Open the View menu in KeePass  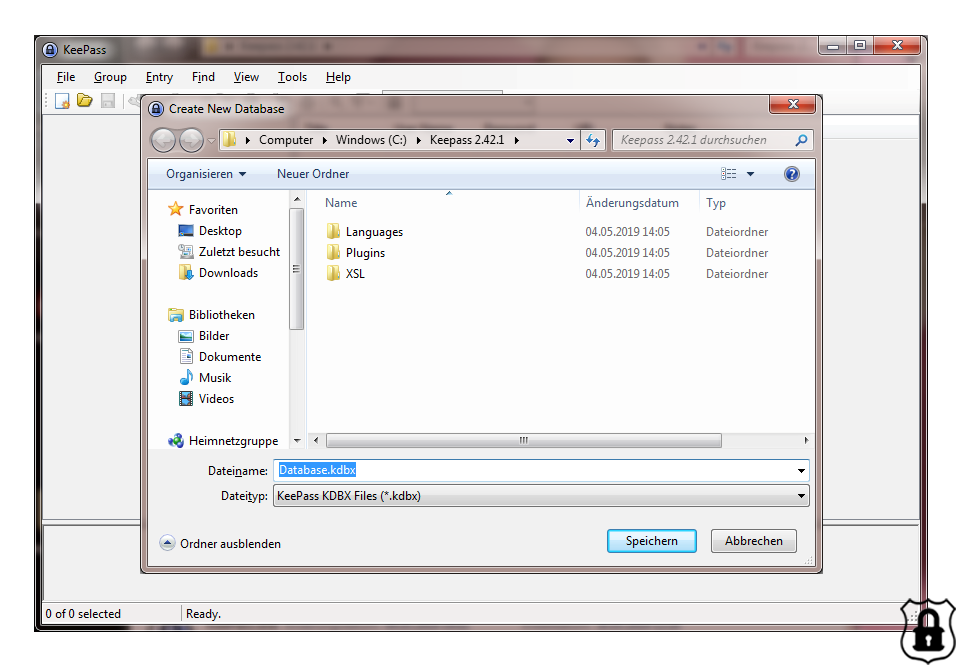246,77
